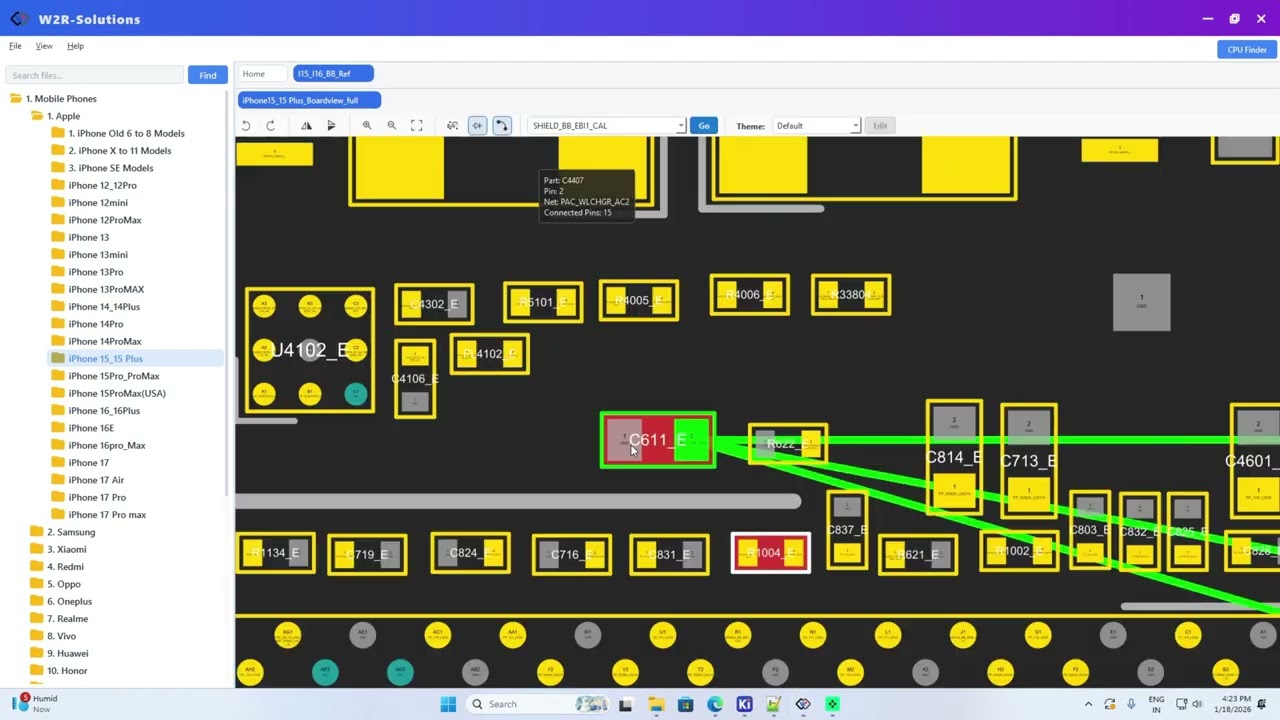Open Microsoft Edge from the taskbar
Viewport: 1280px width, 720px height.
715,704
